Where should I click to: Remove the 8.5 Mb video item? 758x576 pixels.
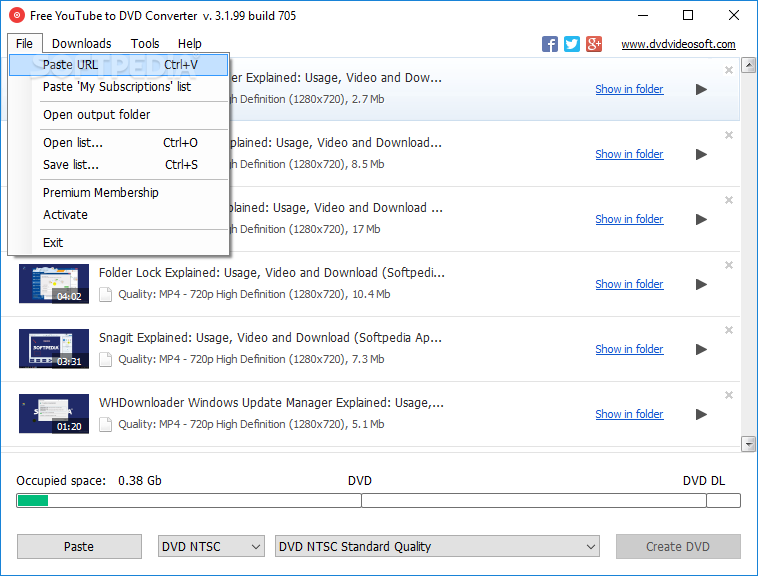click(729, 135)
